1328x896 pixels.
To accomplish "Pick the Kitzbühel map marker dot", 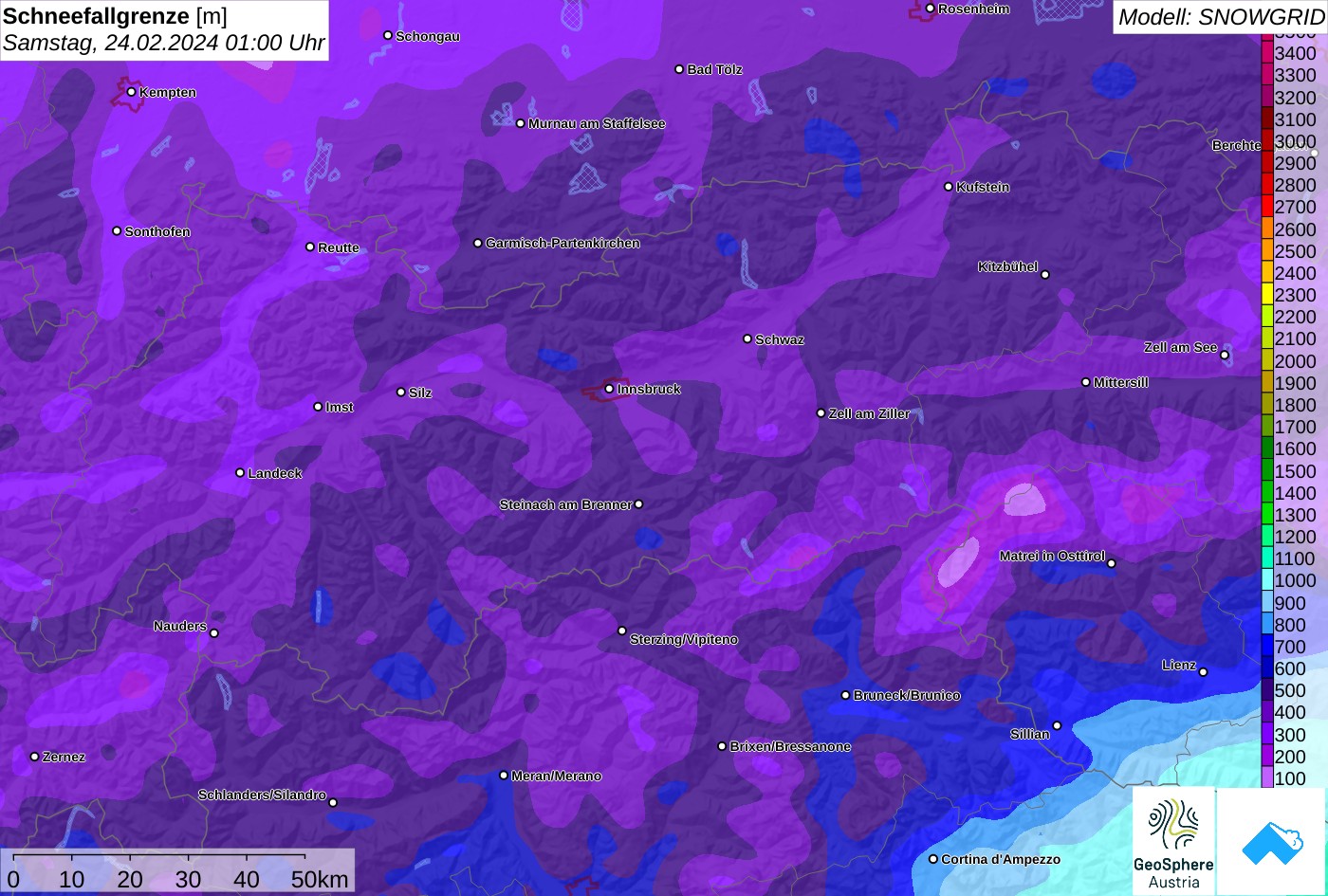I will coord(1045,275).
